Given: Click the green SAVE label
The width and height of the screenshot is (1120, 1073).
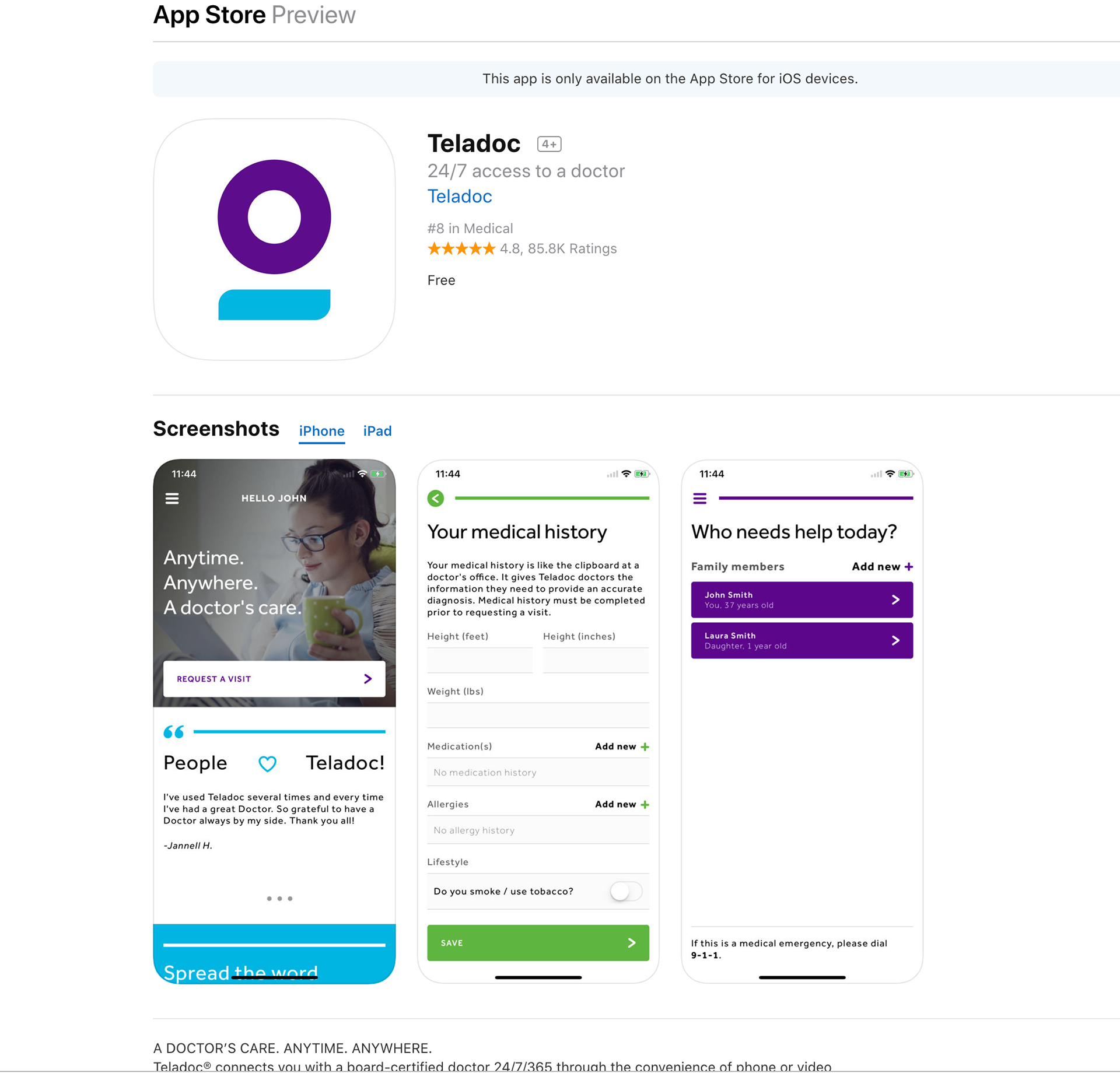Looking at the screenshot, I should click(452, 943).
